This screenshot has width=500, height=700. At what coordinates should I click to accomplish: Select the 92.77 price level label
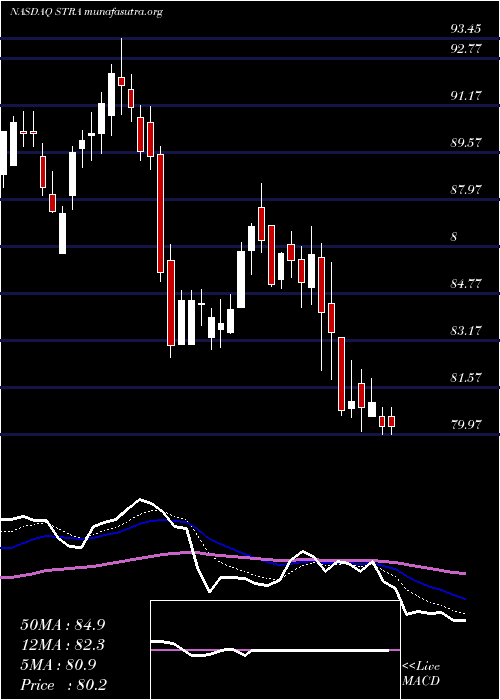[x=466, y=49]
